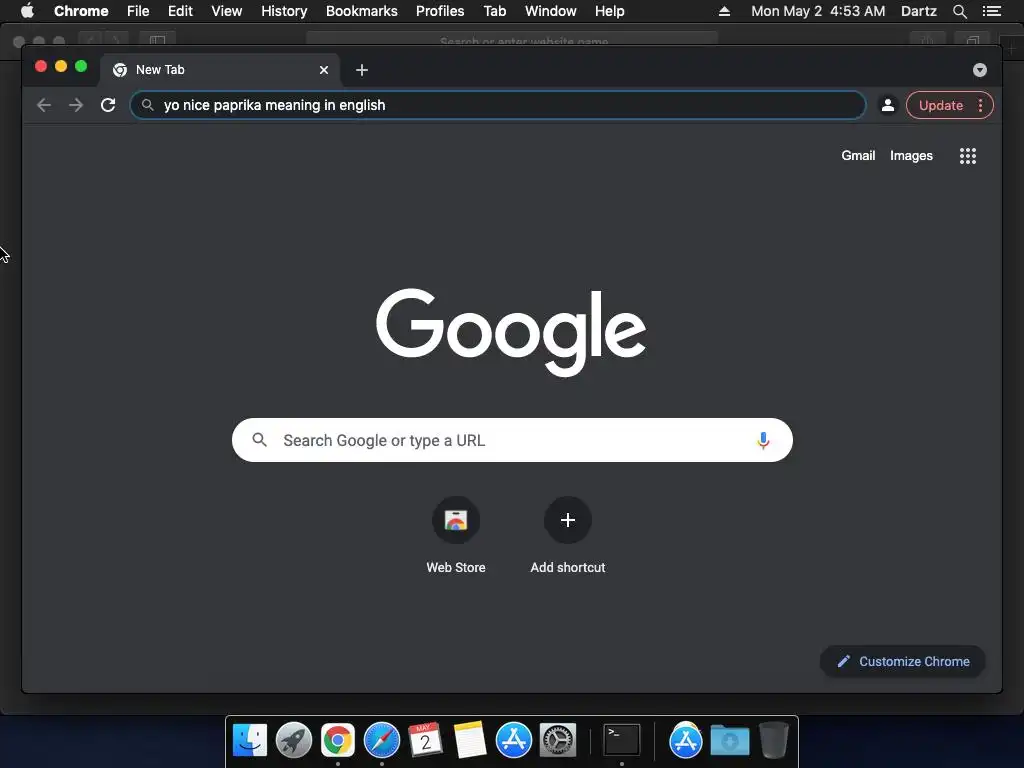Expand the tab search dropdown arrow

click(x=980, y=70)
